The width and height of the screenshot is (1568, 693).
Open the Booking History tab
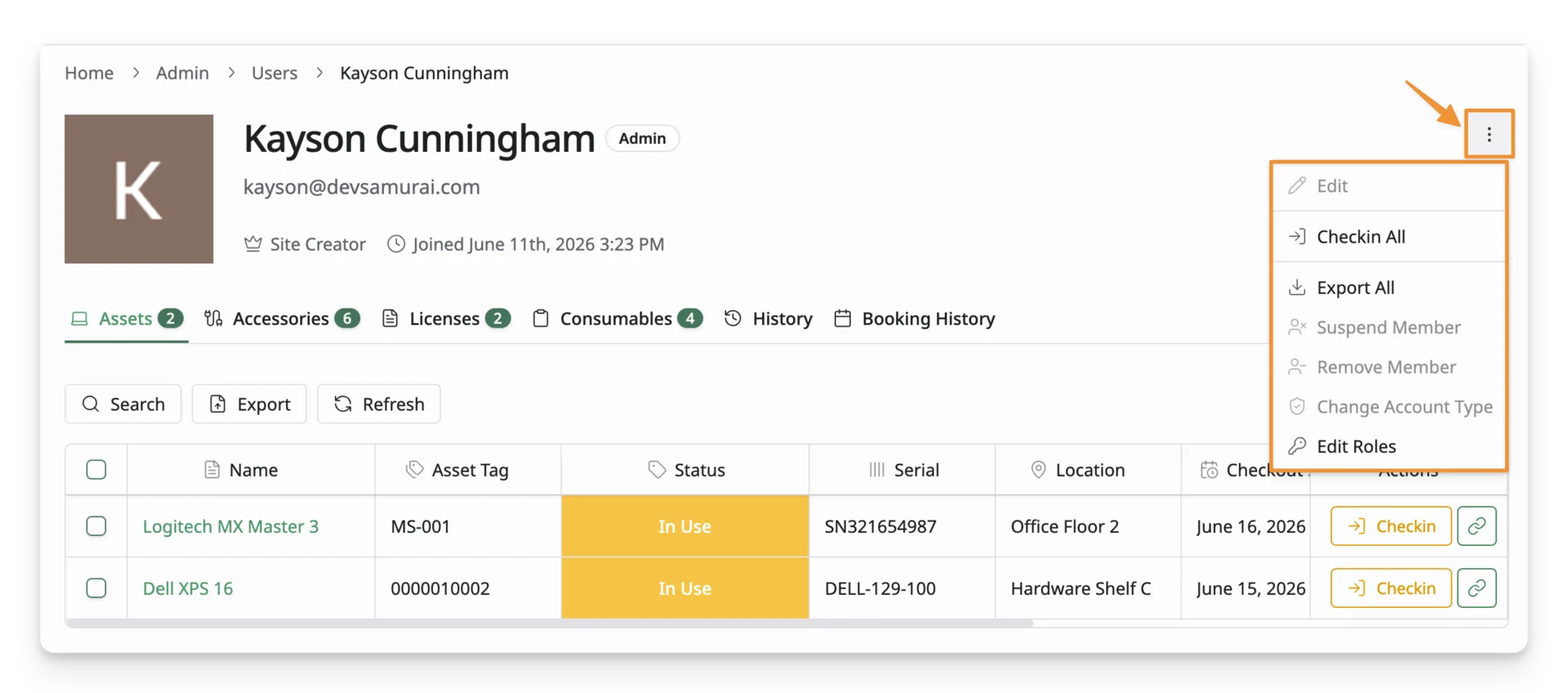tap(915, 319)
